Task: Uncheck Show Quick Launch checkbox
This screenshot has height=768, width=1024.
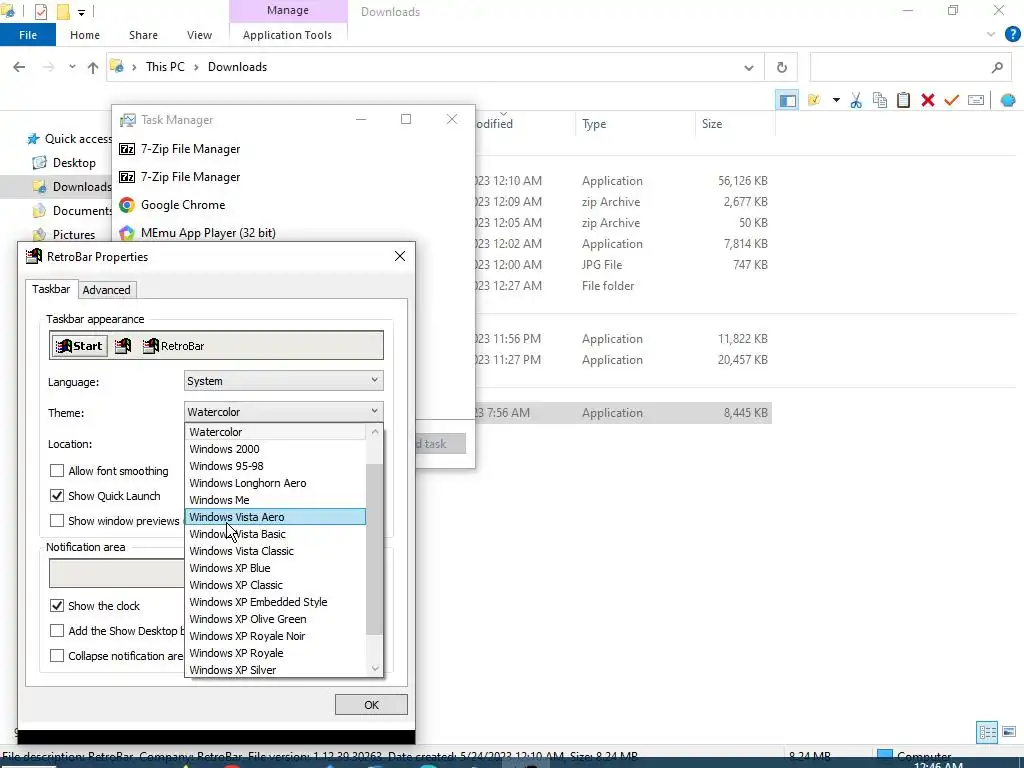Action: pyautogui.click(x=57, y=496)
